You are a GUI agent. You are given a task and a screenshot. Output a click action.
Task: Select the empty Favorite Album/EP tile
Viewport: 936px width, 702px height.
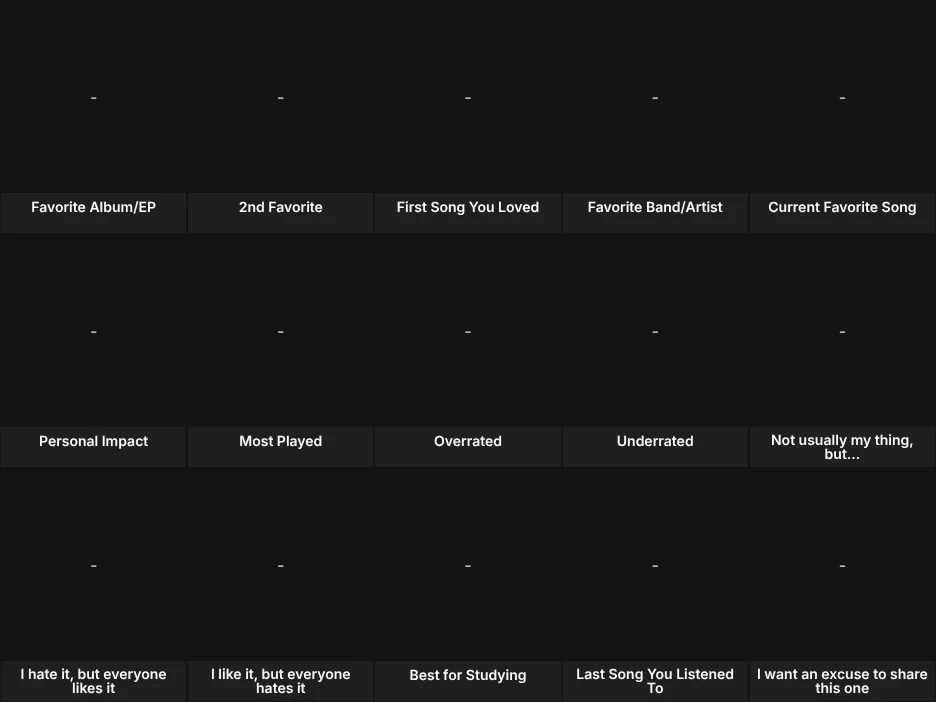93,97
